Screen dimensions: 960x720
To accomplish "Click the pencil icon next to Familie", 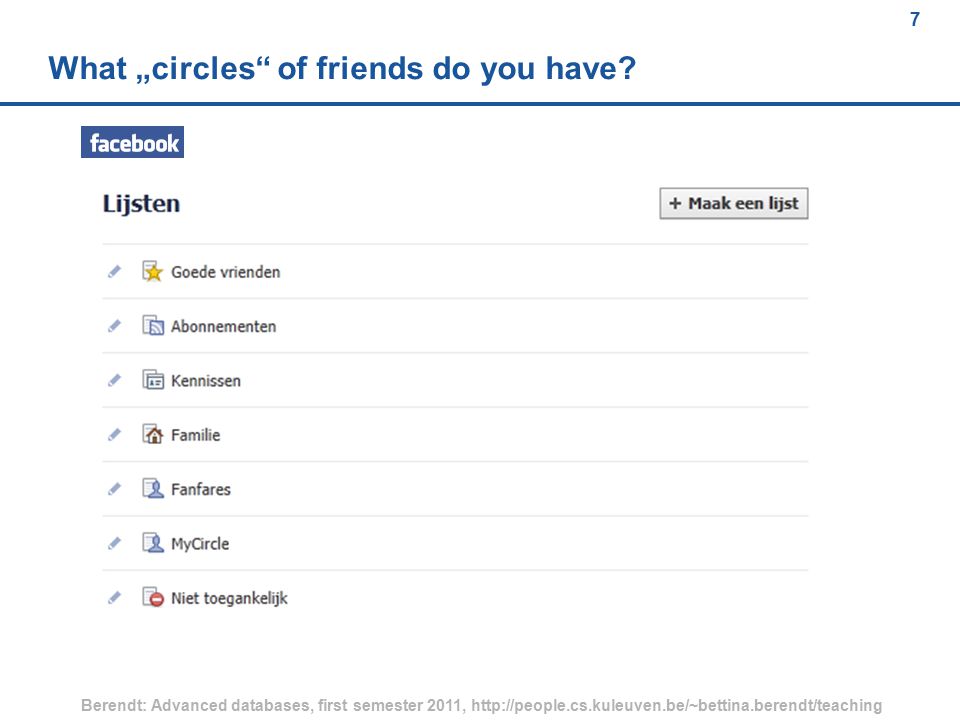I will [x=114, y=435].
